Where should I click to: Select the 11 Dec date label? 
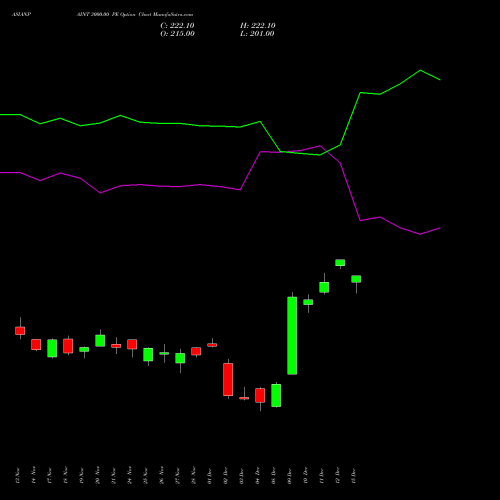pos(322,475)
